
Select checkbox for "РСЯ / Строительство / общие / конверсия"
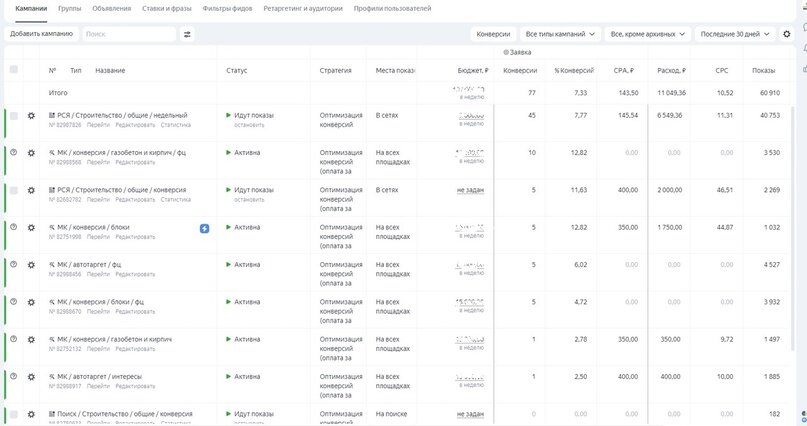click(14, 190)
